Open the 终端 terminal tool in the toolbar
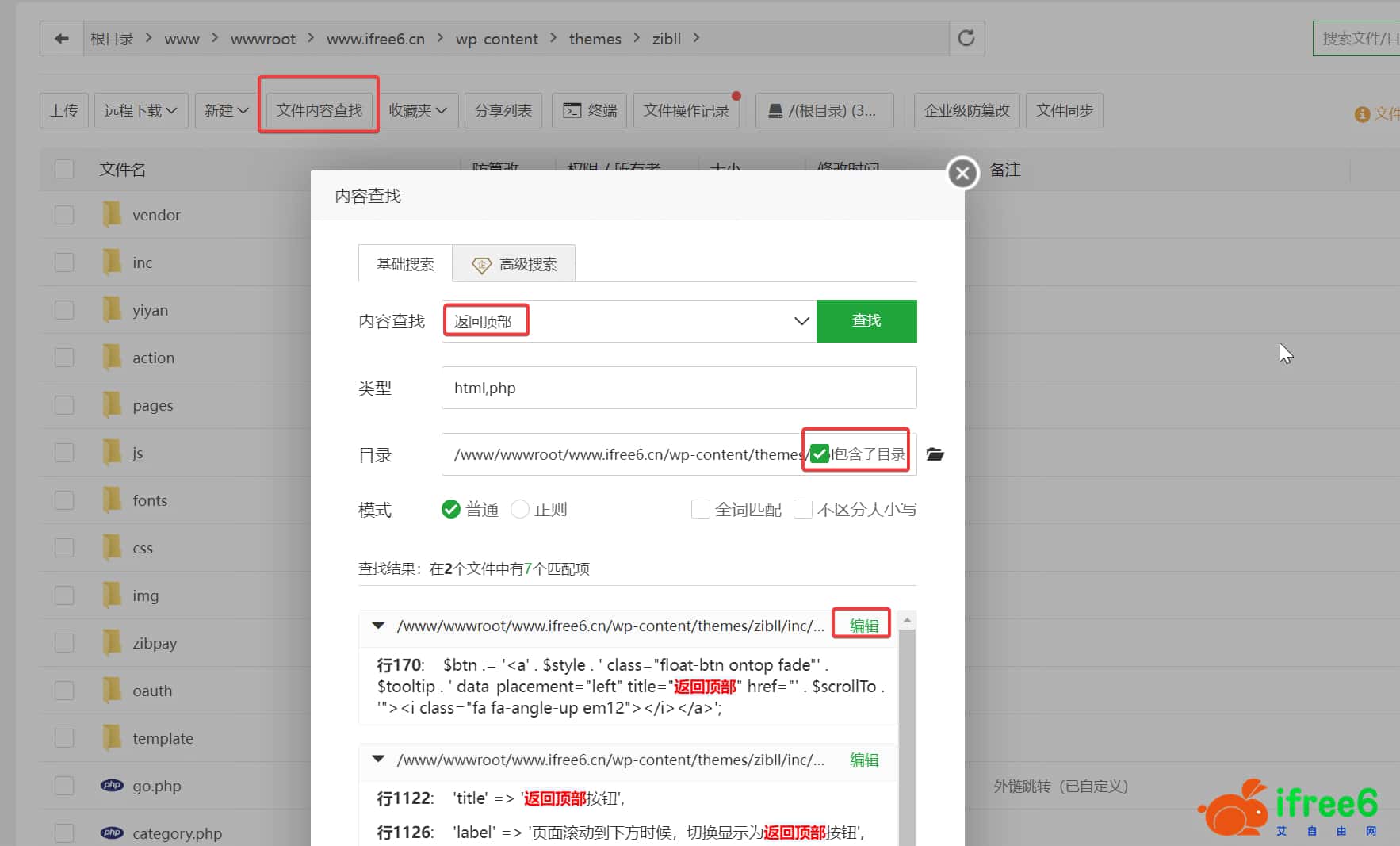The width and height of the screenshot is (1400, 846). click(589, 110)
